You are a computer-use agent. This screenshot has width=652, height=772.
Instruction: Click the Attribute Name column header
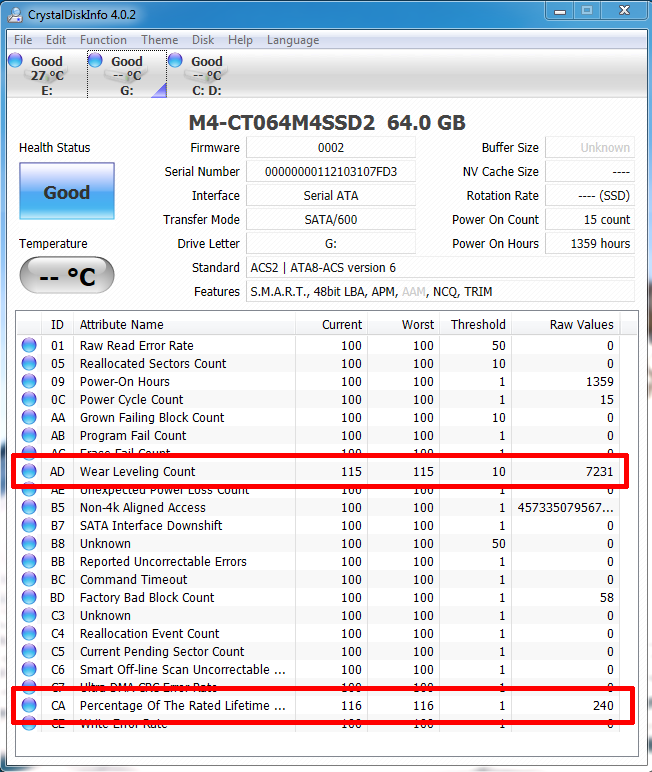[185, 325]
